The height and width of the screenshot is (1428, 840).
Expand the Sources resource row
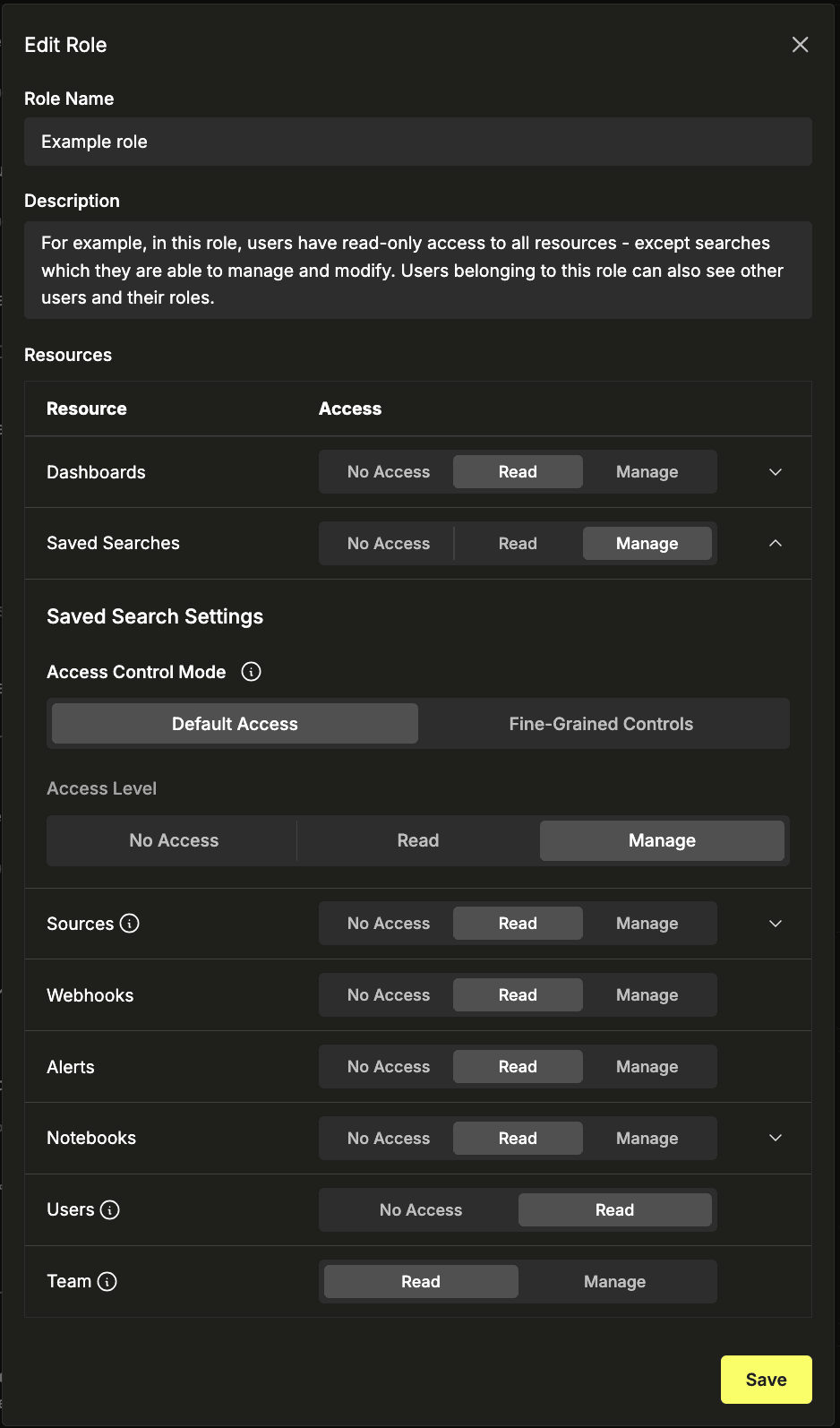(x=776, y=924)
